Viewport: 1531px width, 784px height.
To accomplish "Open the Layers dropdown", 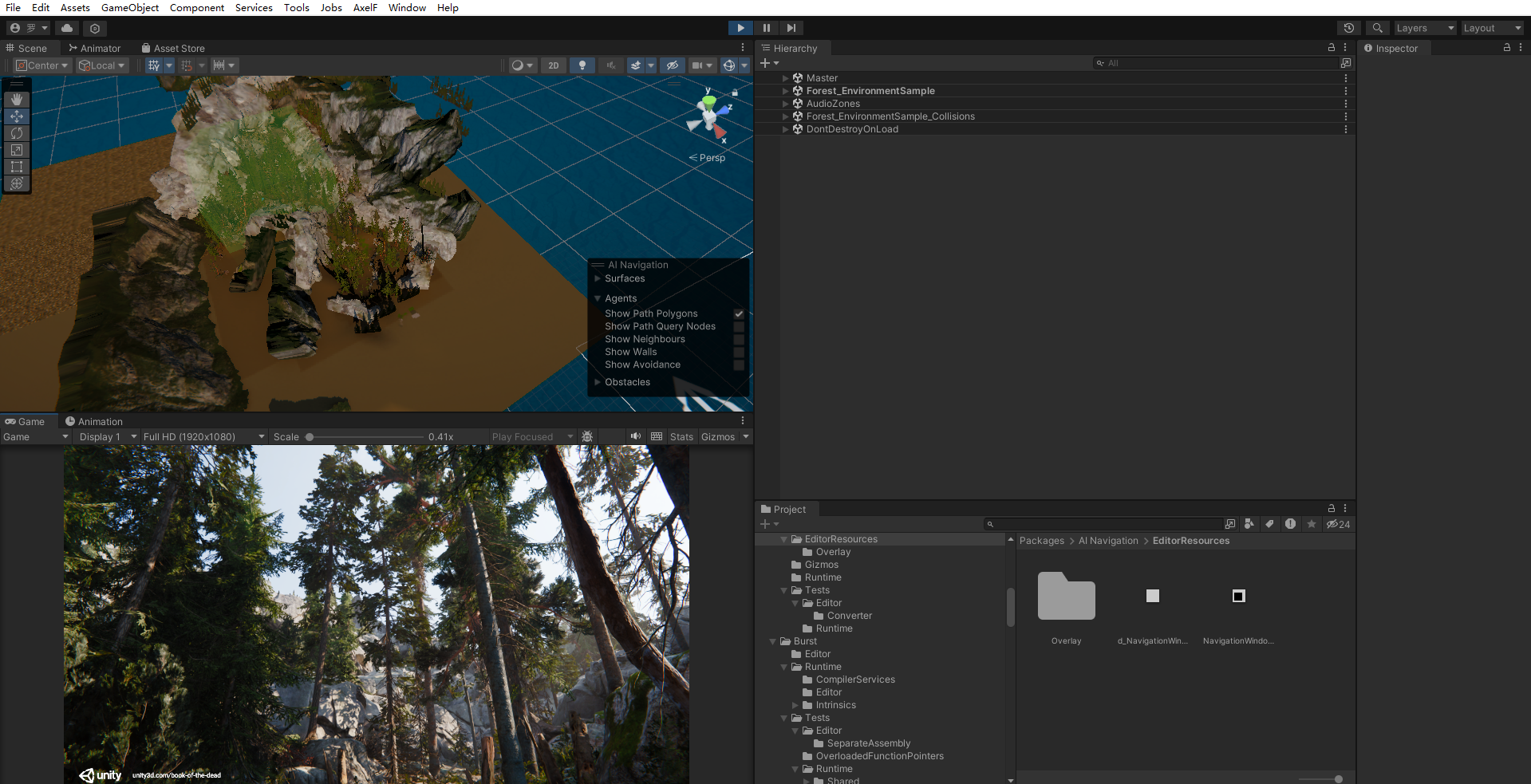I will (x=1425, y=28).
